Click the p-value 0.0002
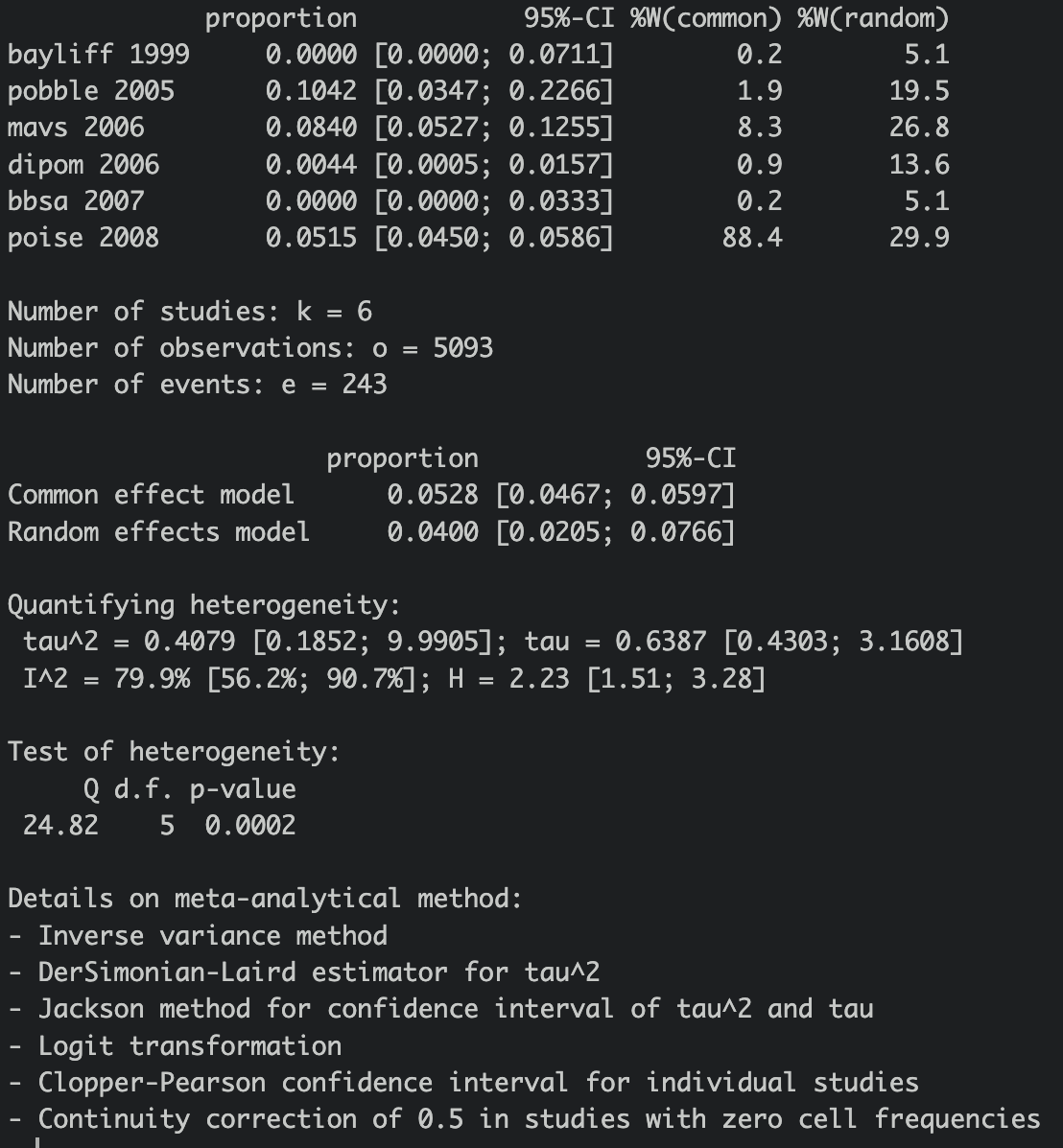Viewport: 1063px width, 1148px height. click(249, 826)
